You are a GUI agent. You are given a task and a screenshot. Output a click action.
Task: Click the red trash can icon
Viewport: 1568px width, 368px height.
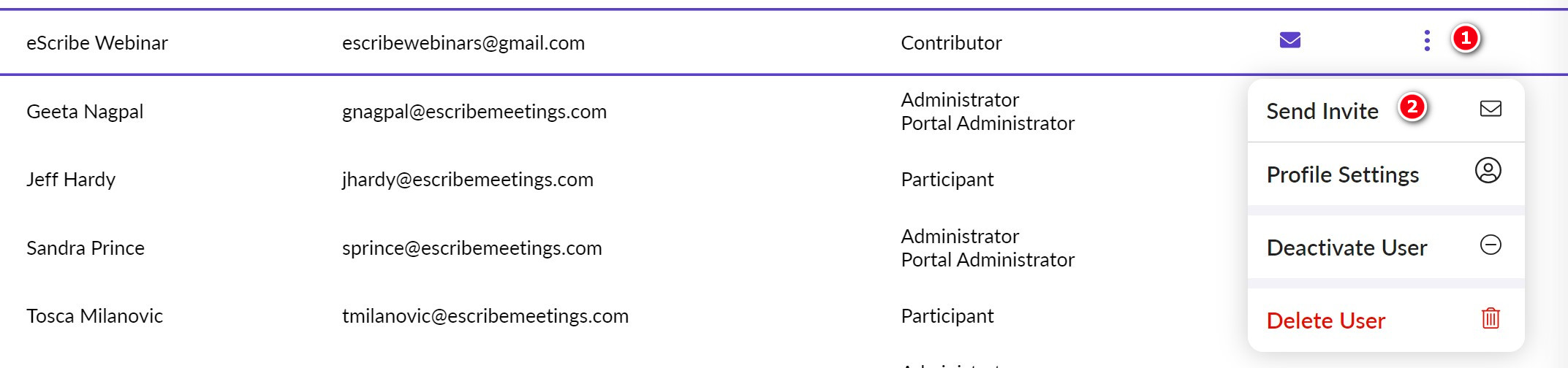(x=1490, y=318)
